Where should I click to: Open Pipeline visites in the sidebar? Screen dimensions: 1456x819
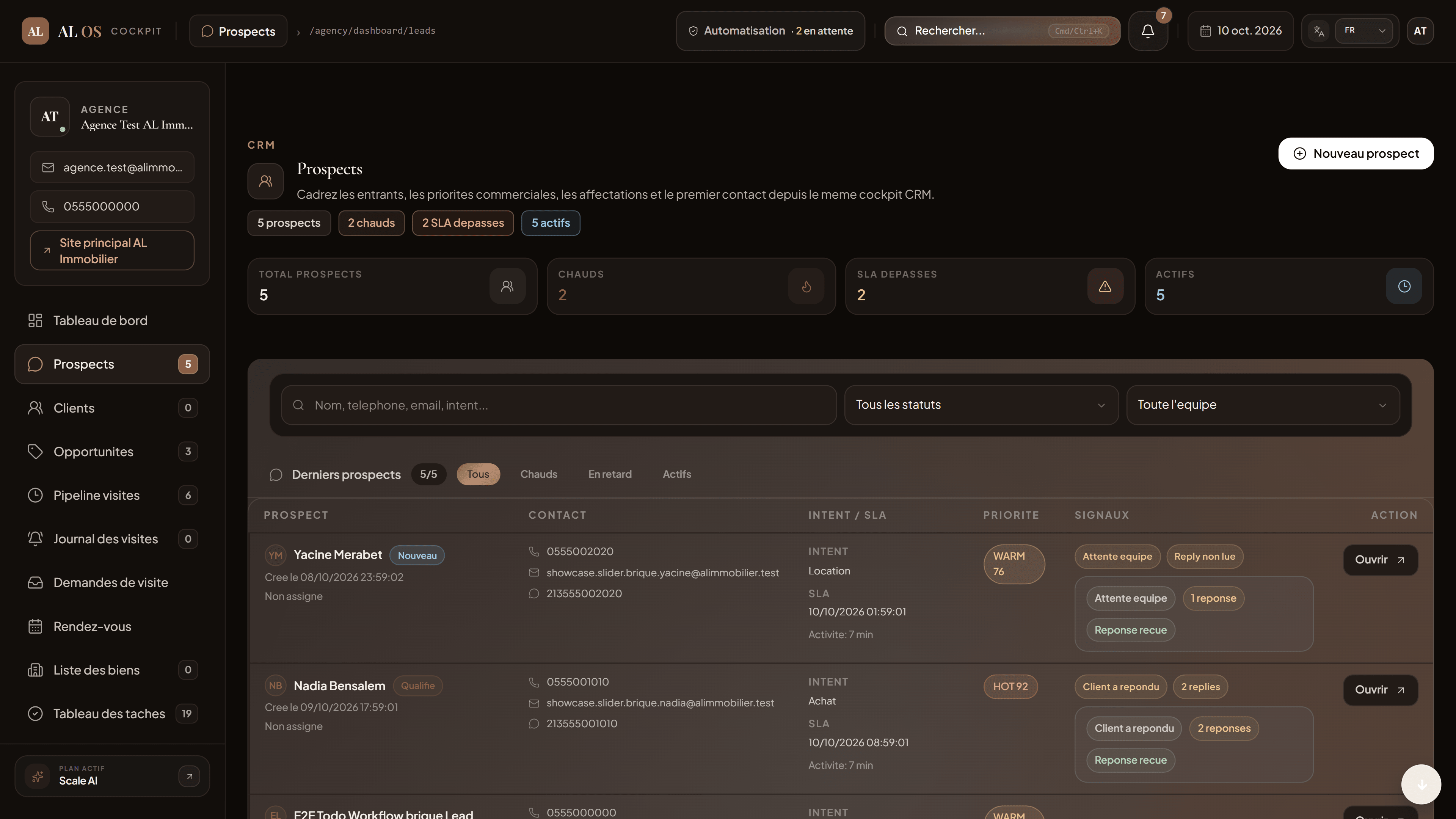[x=112, y=495]
